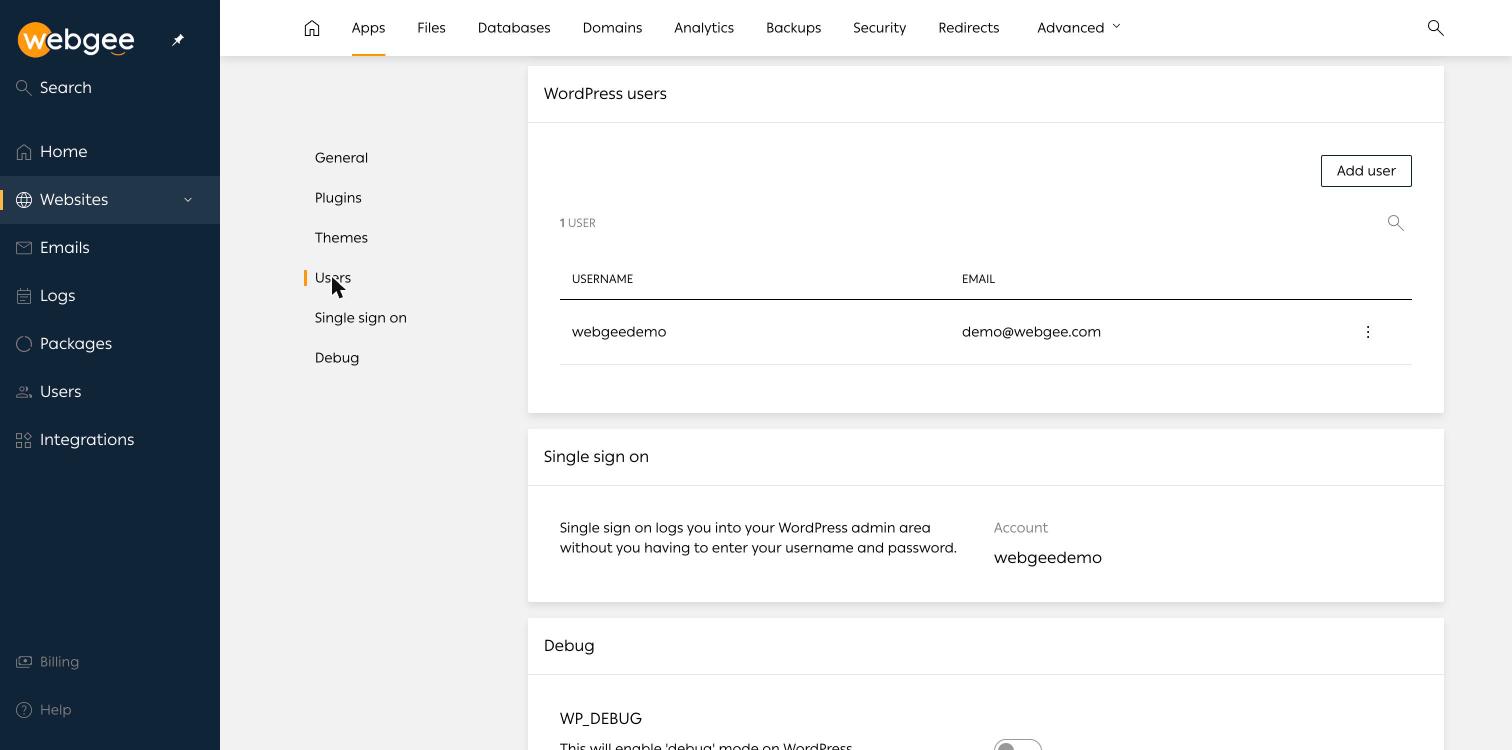Open the Security tab
This screenshot has width=1512, height=750.
coord(879,28)
